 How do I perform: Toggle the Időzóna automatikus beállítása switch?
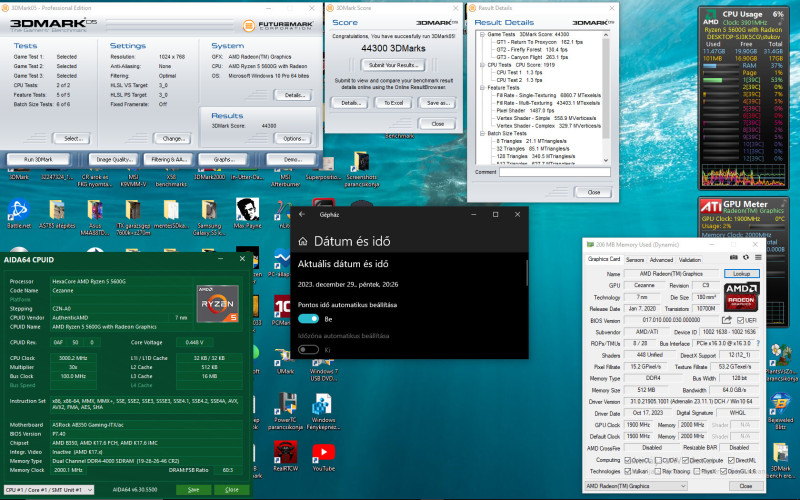[x=308, y=349]
